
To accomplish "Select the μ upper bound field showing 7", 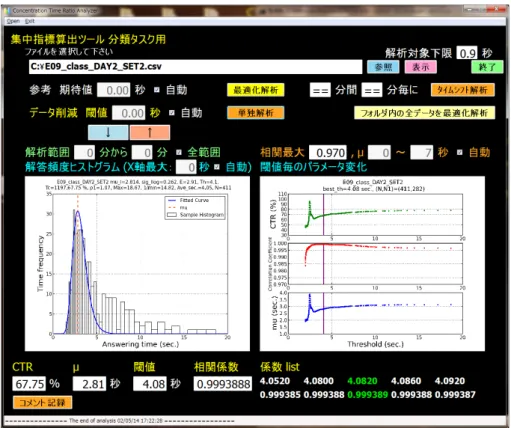I will (422, 153).
